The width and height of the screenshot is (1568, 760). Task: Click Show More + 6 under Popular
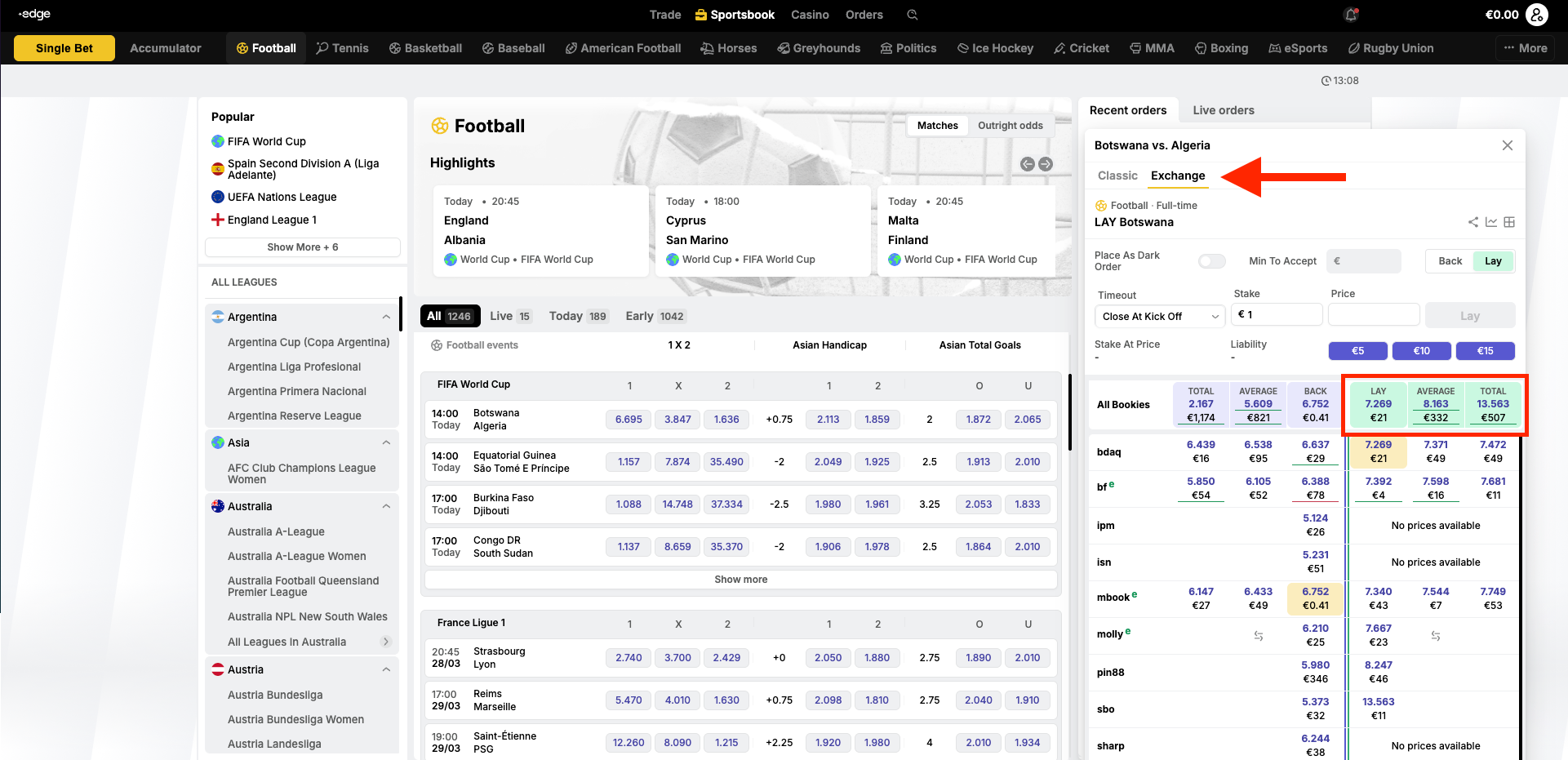pos(302,247)
